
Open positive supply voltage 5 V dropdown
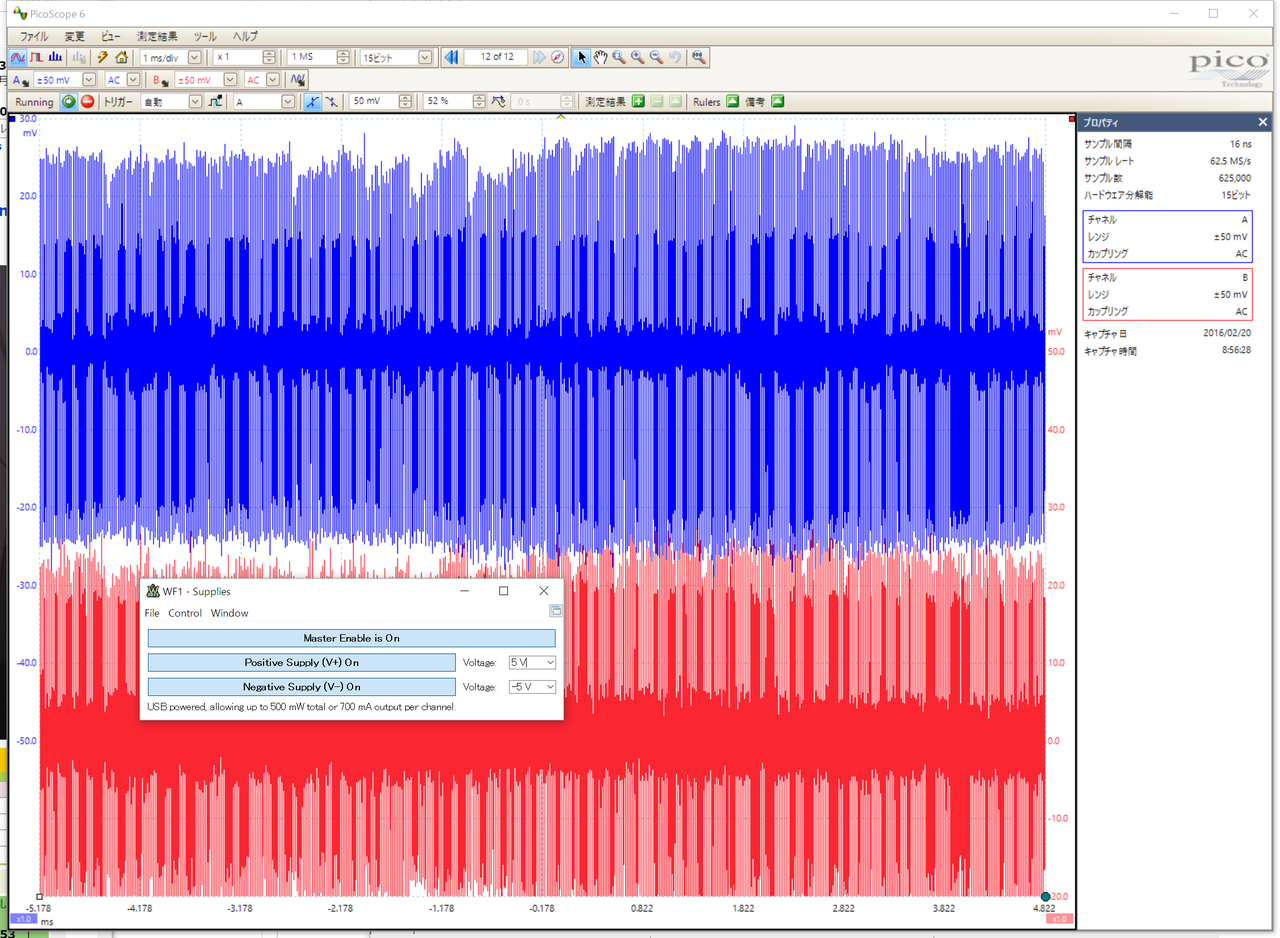(548, 662)
